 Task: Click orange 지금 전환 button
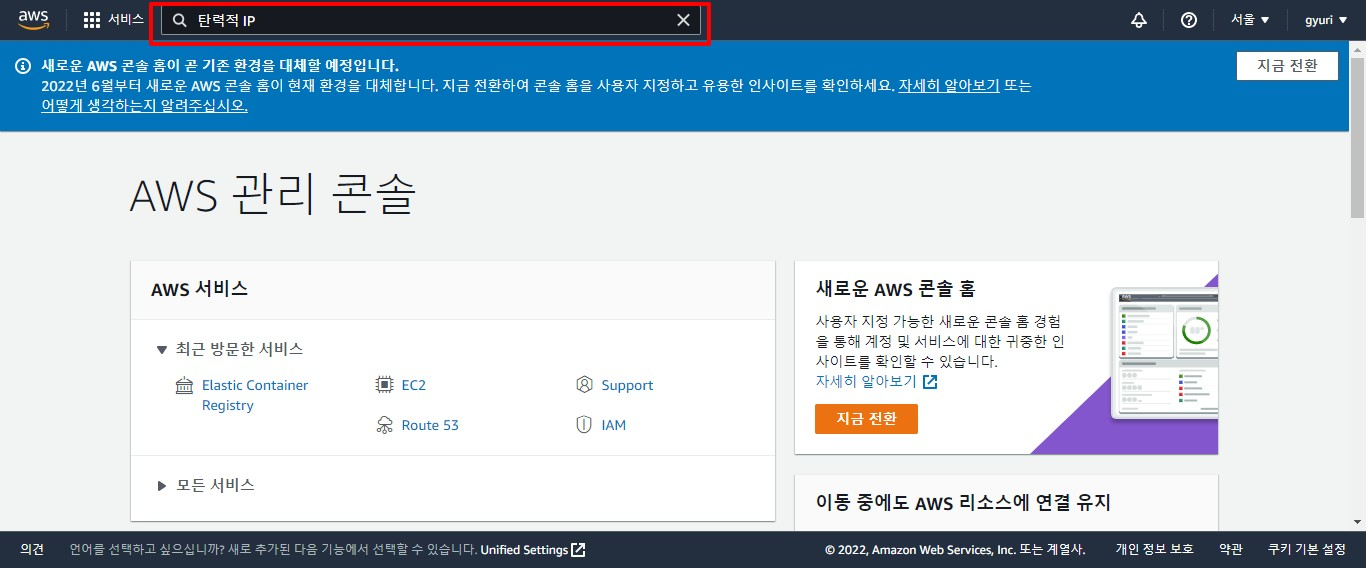866,419
